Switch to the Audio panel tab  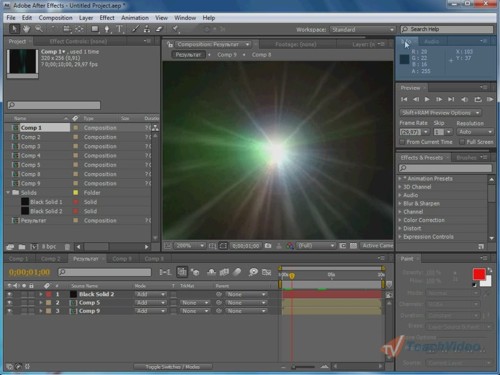[431, 41]
